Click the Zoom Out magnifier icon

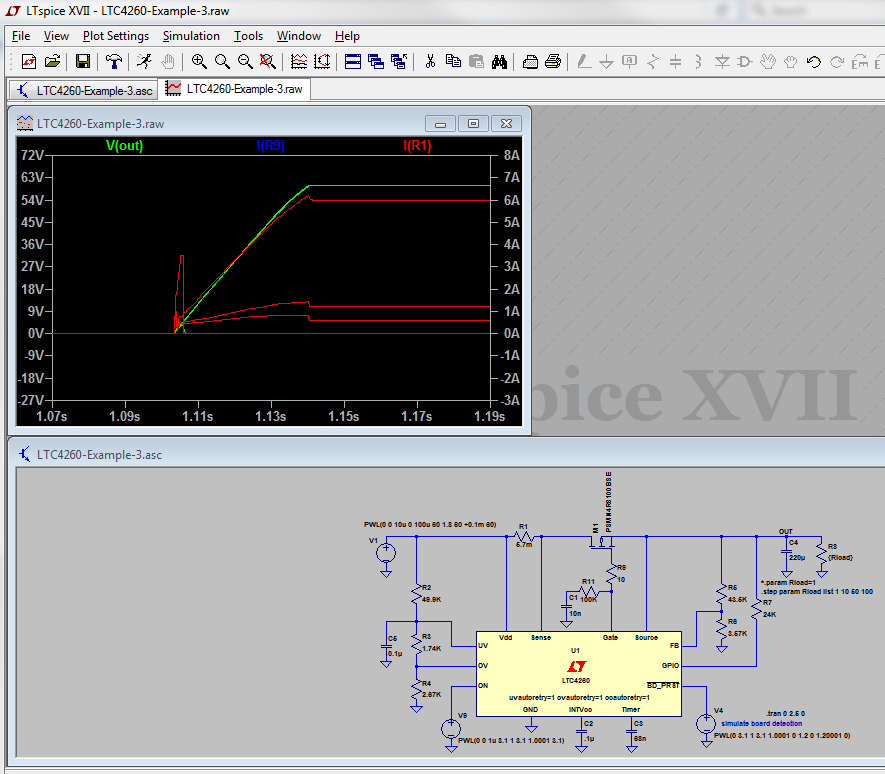point(245,61)
